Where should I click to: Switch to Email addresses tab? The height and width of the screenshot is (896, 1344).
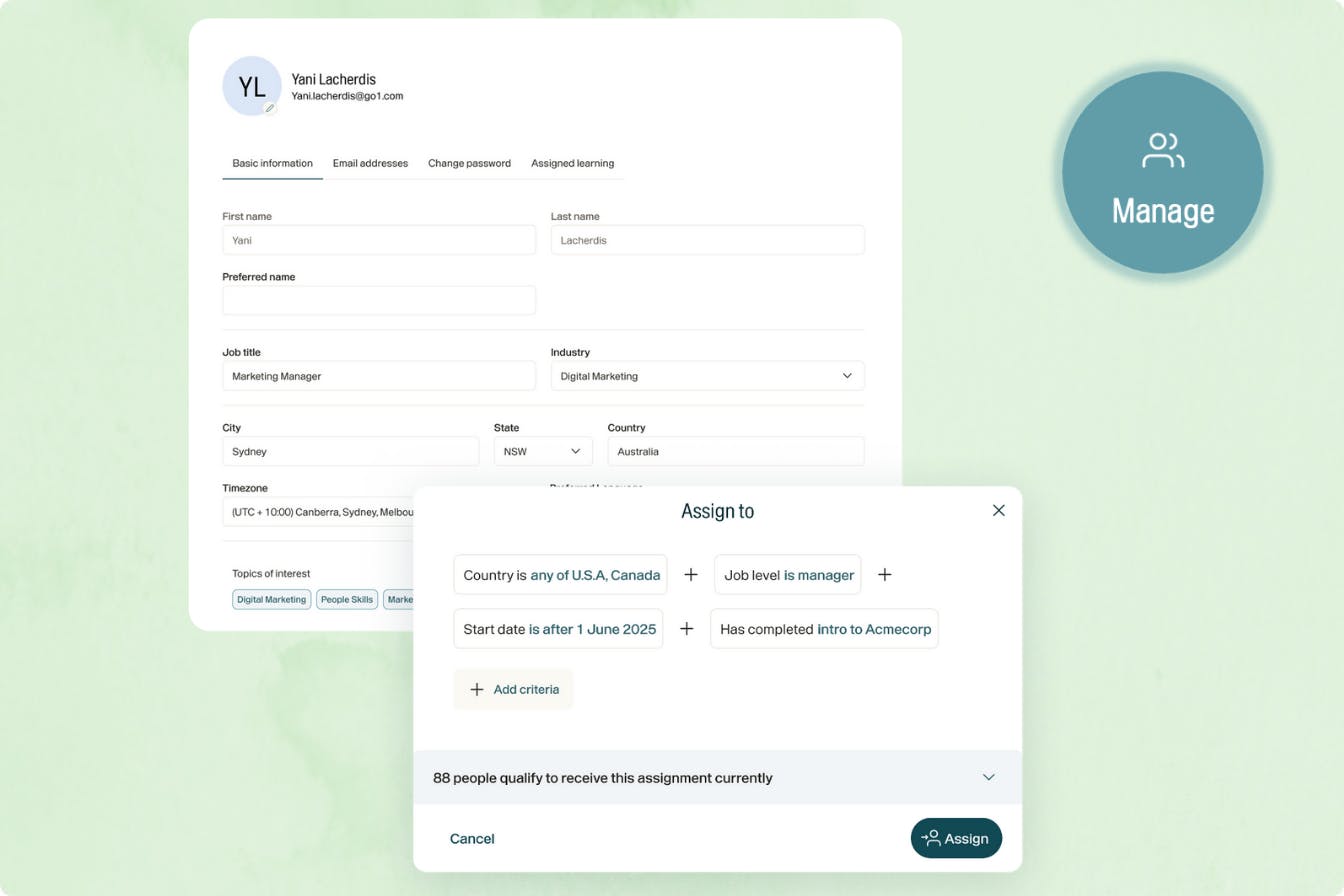point(370,163)
